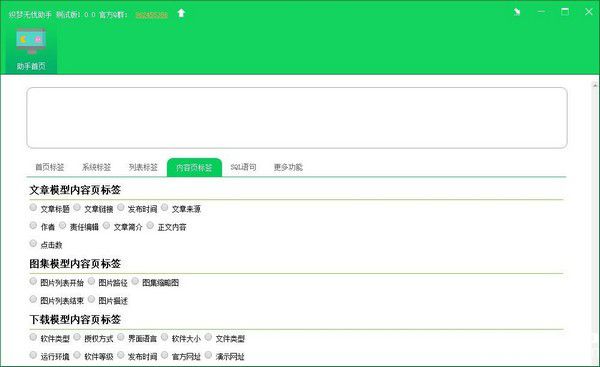
Task: Open the official QQ group number link
Action: point(152,15)
